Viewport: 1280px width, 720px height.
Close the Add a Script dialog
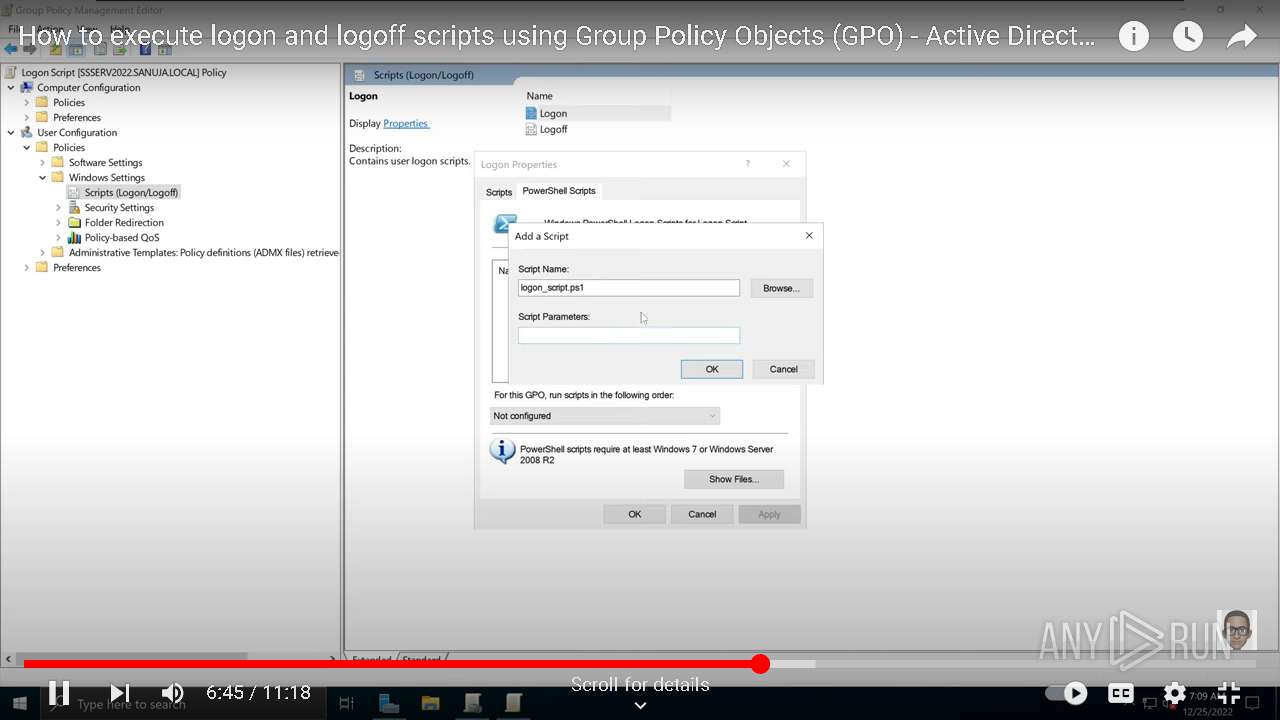(x=809, y=236)
